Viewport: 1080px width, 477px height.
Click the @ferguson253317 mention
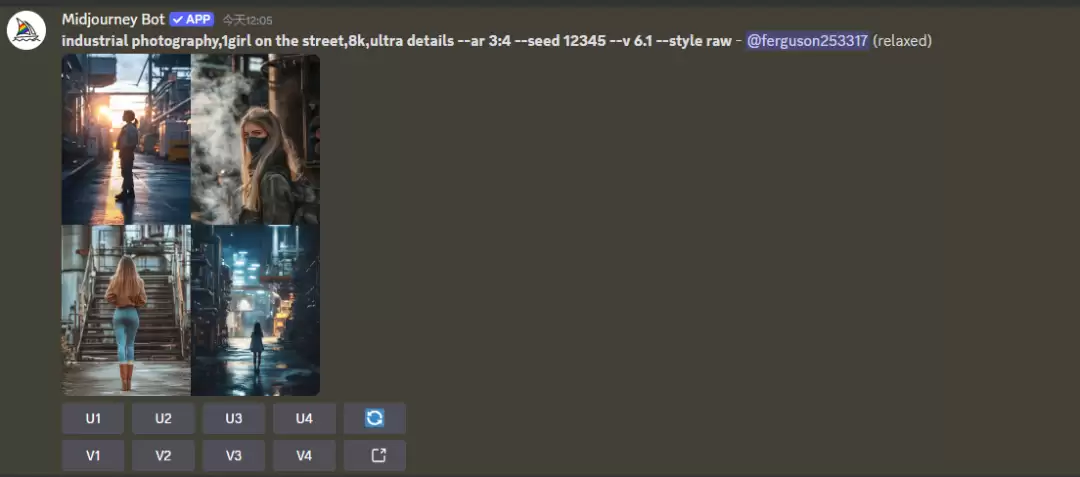tap(807, 41)
